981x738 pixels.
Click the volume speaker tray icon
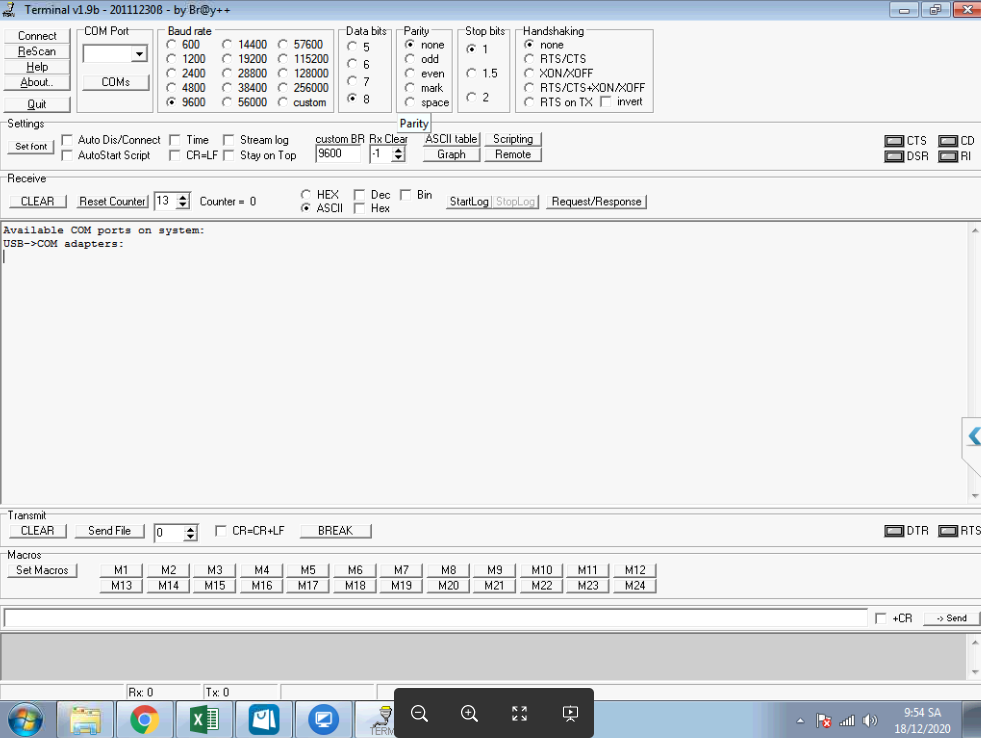click(870, 720)
